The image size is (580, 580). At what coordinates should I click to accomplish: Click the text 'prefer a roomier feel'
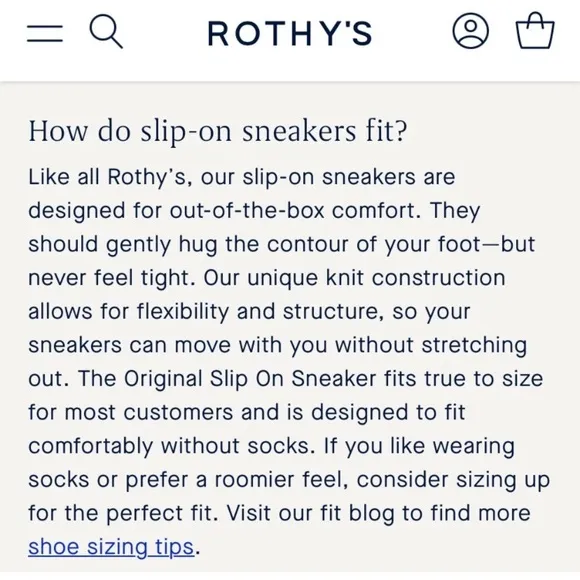click(237, 479)
